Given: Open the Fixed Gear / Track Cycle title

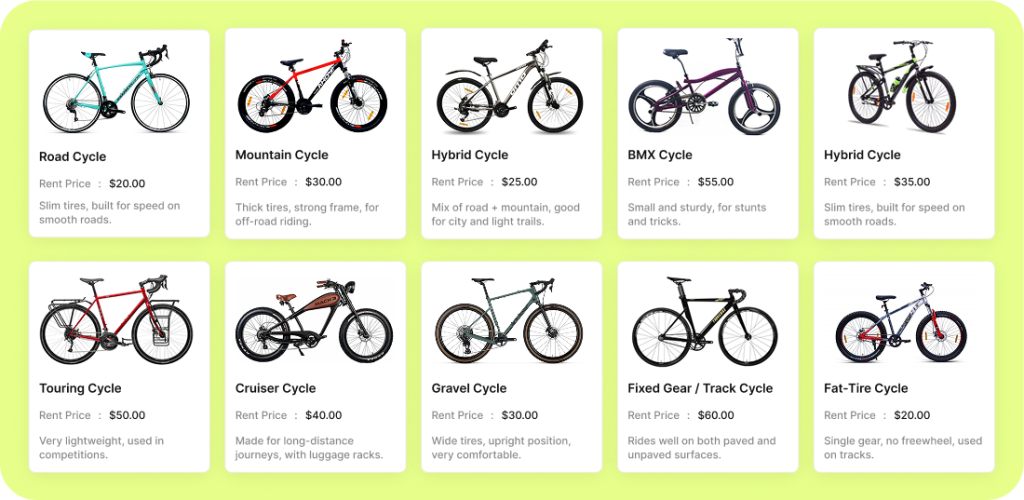Looking at the screenshot, I should (x=700, y=388).
